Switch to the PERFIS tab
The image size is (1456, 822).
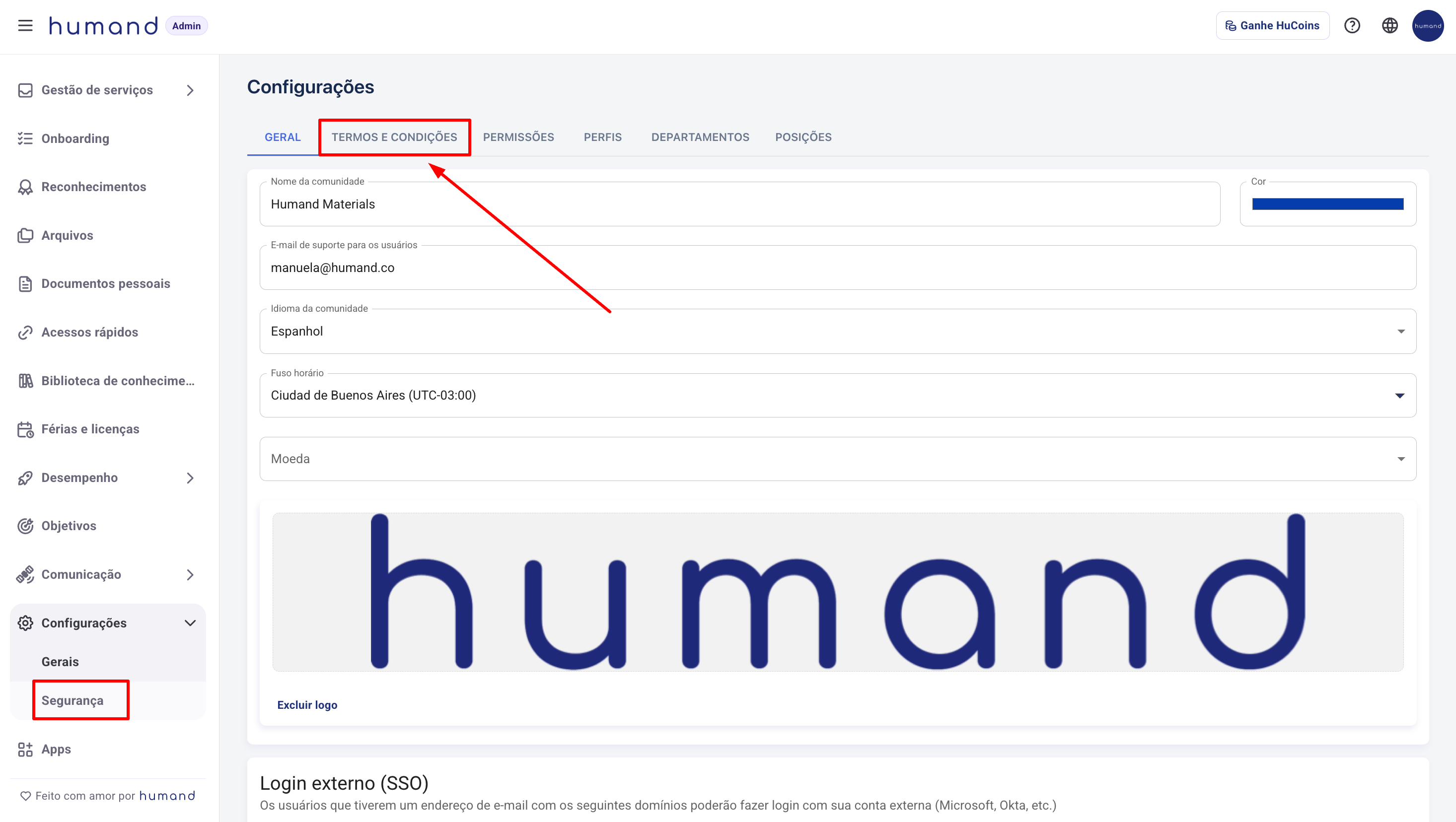(x=602, y=137)
